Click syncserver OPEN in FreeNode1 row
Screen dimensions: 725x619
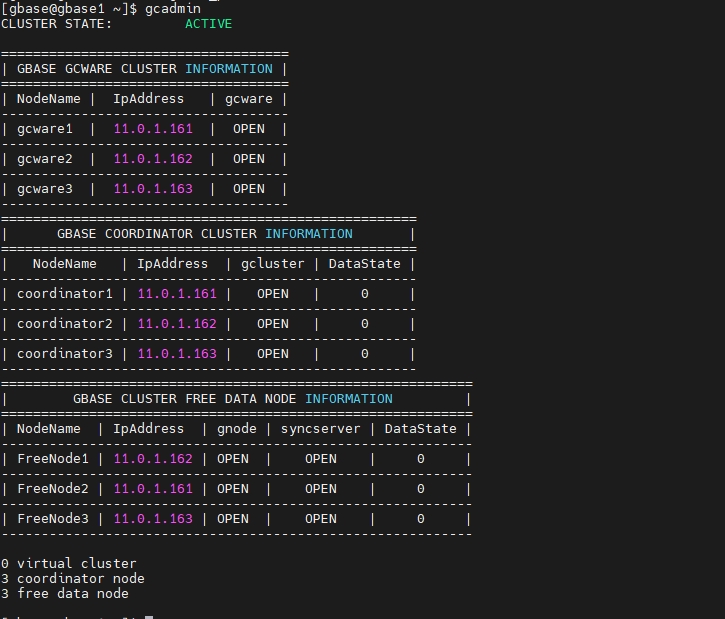pyautogui.click(x=321, y=459)
